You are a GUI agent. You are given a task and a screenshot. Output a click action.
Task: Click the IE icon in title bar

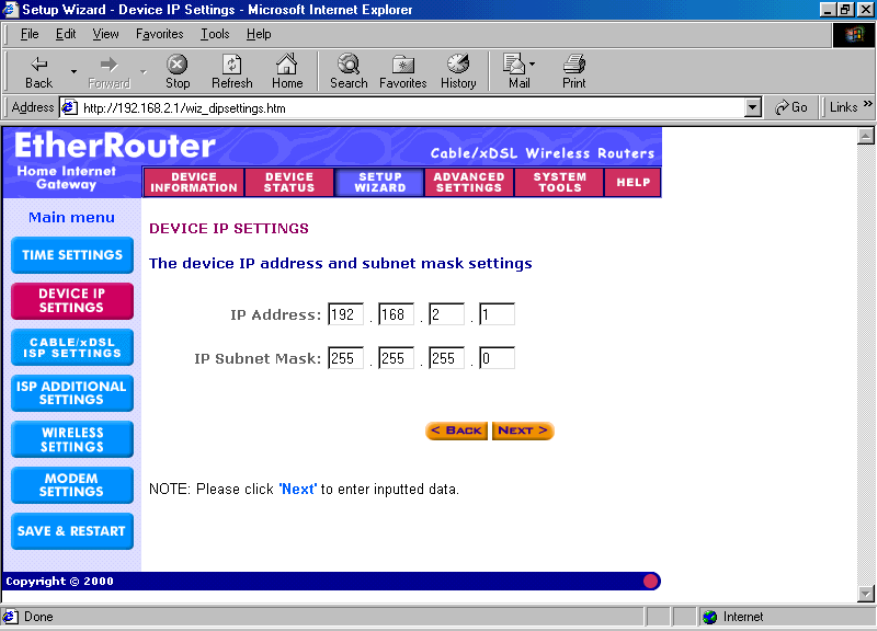[10, 10]
